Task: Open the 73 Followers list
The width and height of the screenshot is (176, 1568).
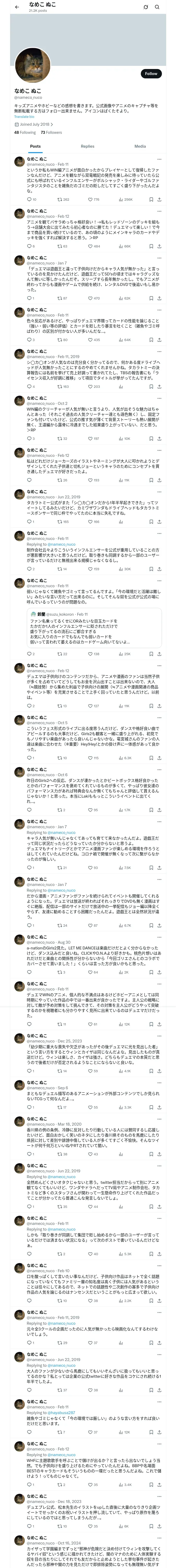Action: point(51,132)
